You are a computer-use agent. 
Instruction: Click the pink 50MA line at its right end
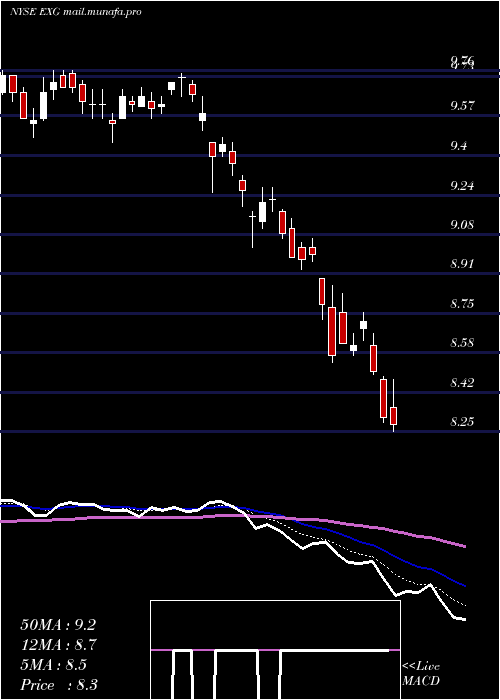click(x=463, y=546)
